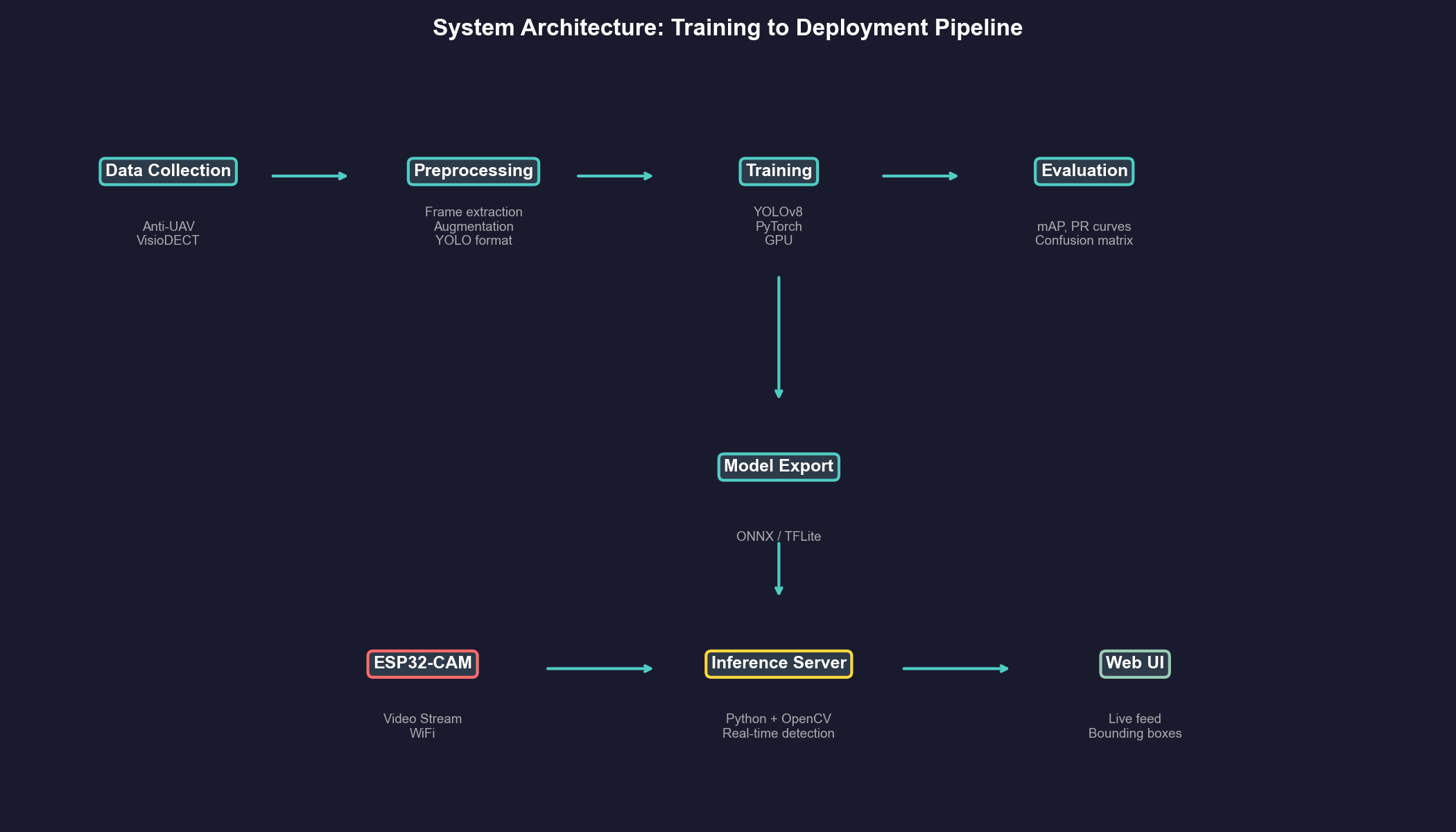Select the Model Export node
Viewport: 1456px width, 832px height.
click(x=778, y=466)
